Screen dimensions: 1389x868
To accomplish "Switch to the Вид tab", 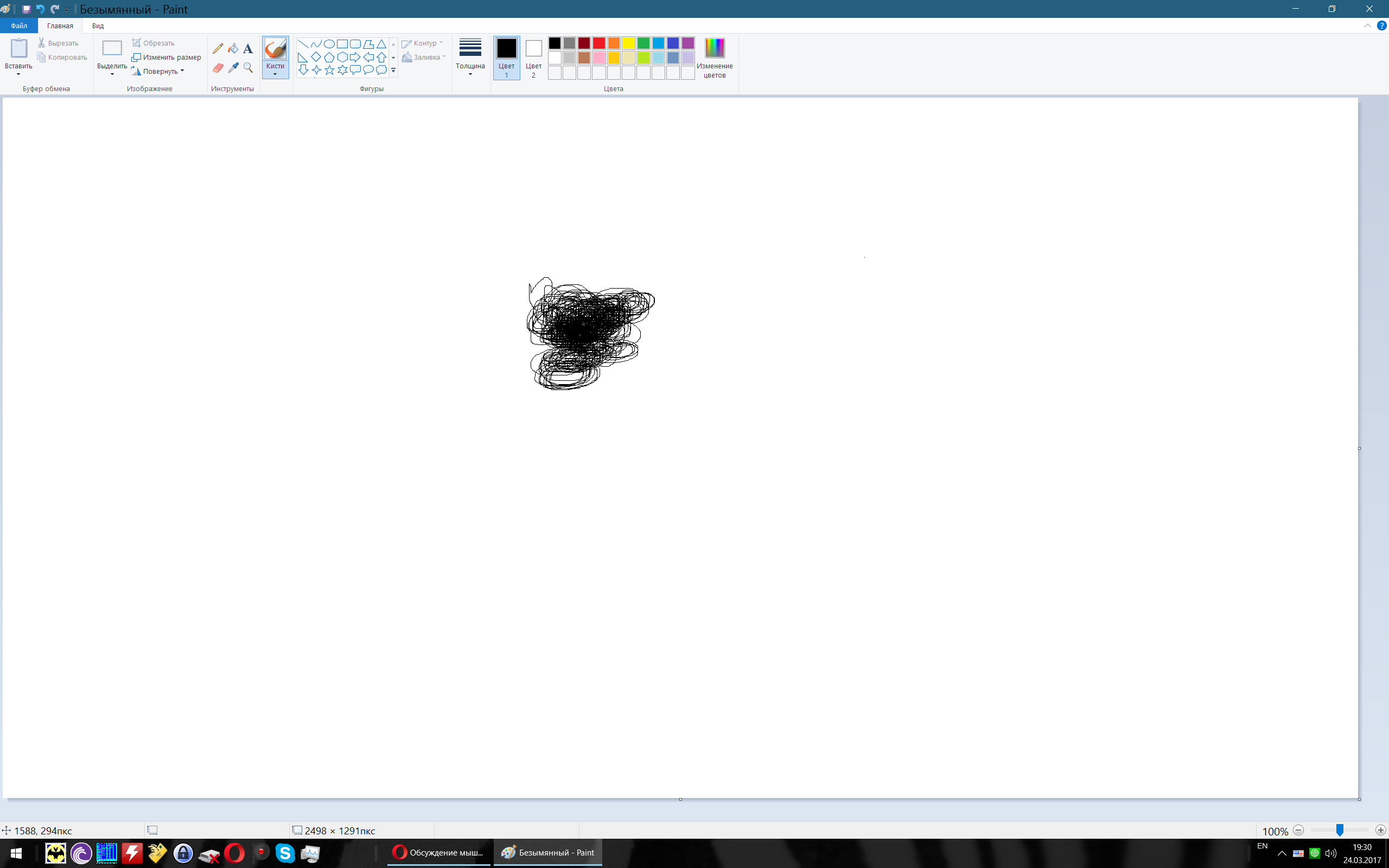I will click(98, 26).
